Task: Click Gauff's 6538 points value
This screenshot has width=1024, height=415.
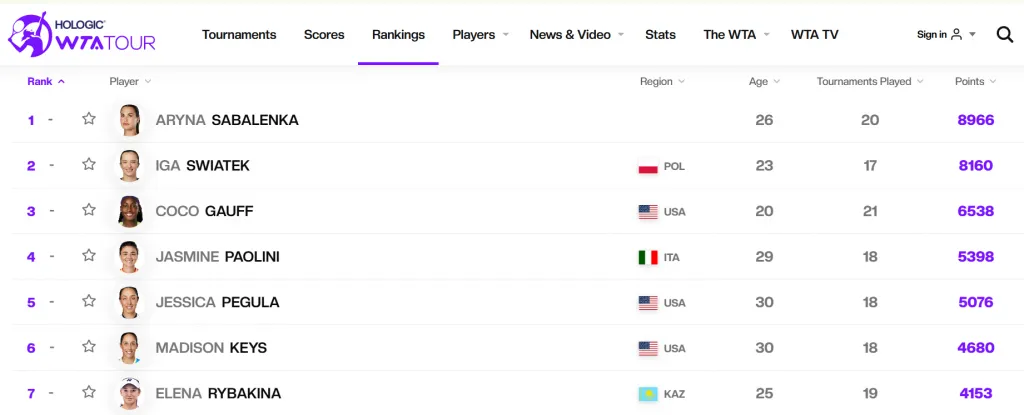Action: pos(976,211)
